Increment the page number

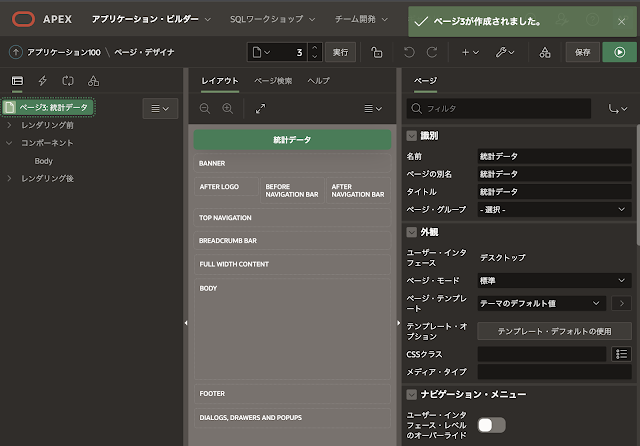coord(314,47)
